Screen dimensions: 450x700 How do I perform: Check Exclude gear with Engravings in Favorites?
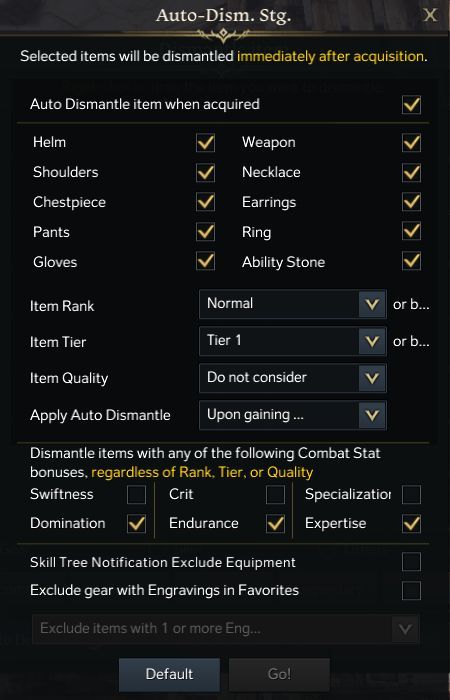click(411, 591)
